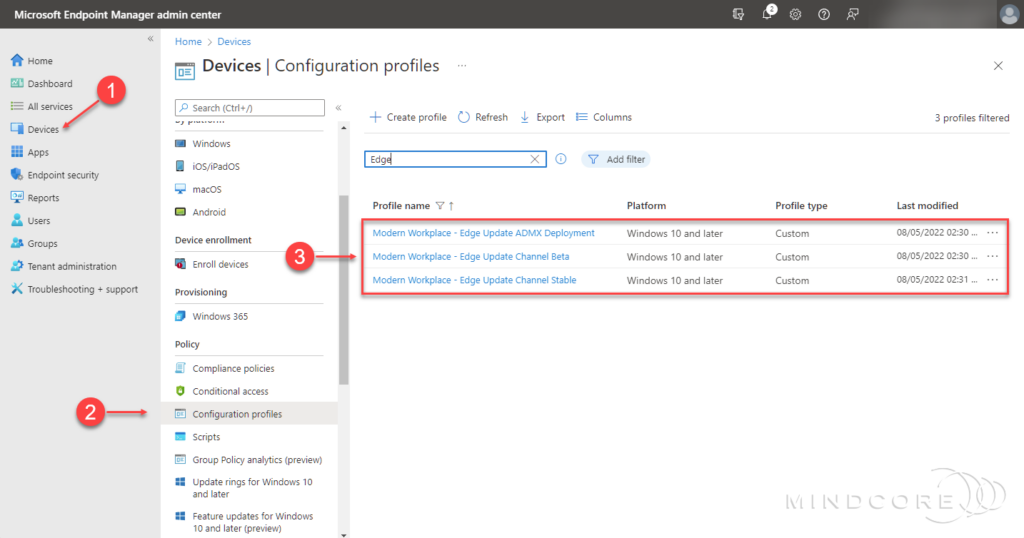
Task: Open more options for Edge Update Channel Beta
Action: pyautogui.click(x=992, y=257)
